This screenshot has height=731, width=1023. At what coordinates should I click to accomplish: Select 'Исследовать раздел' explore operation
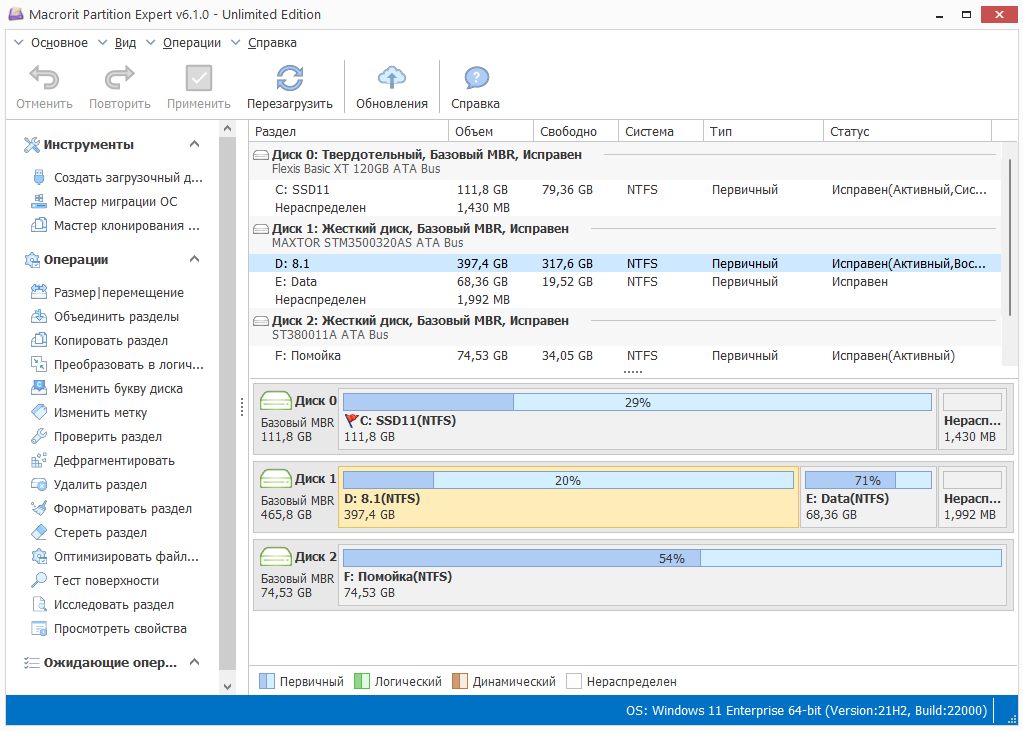point(102,605)
